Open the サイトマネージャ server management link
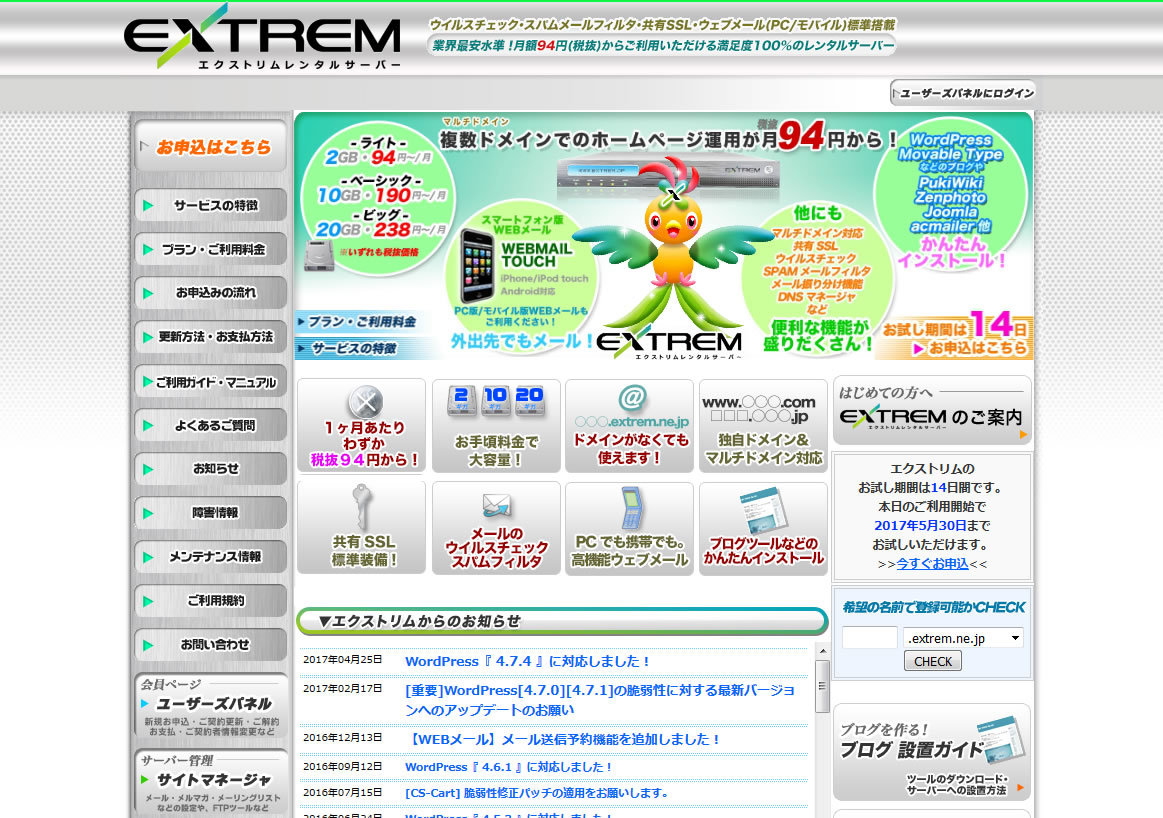Screen dimensions: 1163x818 click(211, 782)
